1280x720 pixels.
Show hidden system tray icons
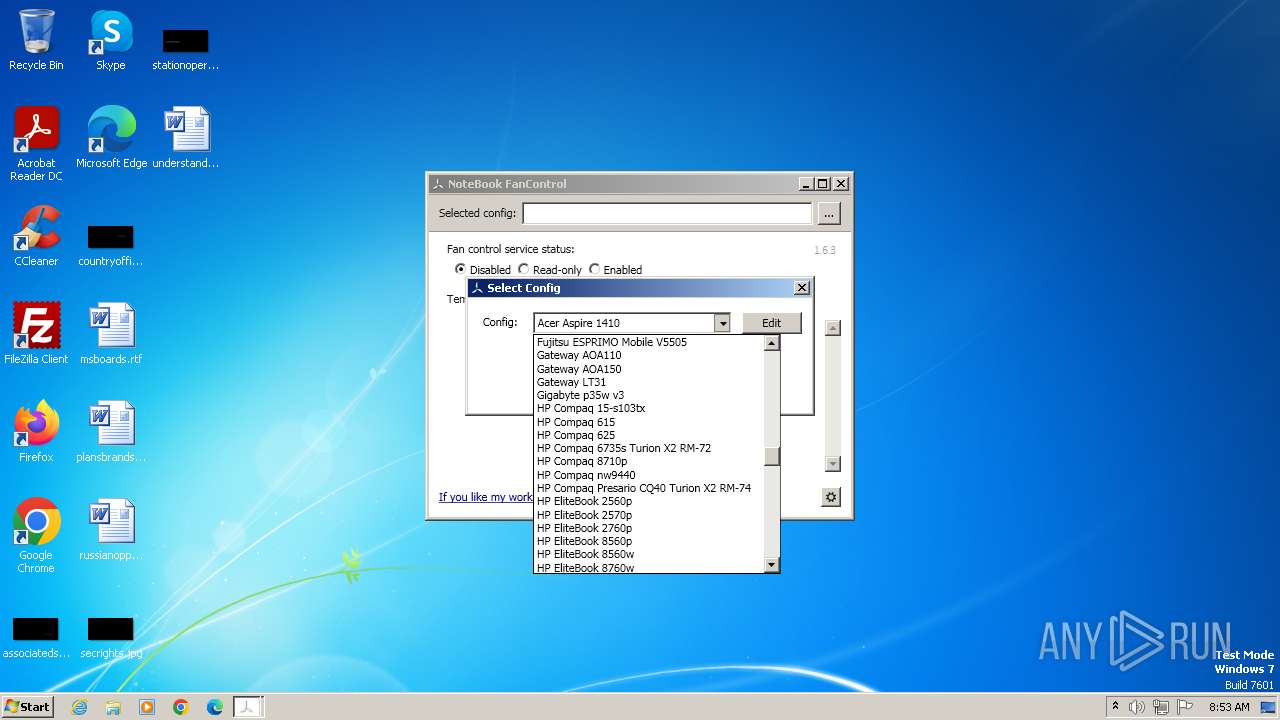pos(1116,707)
